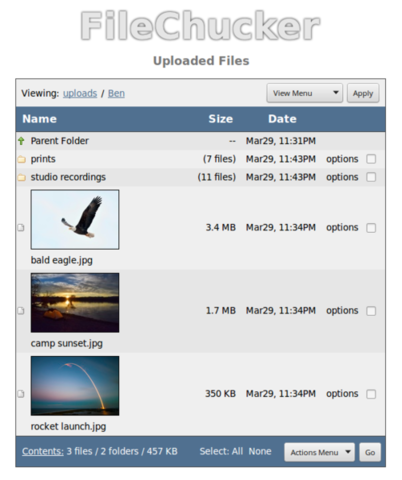Click the Go button next to Actions Menu
The width and height of the screenshot is (402, 480).
(x=370, y=452)
